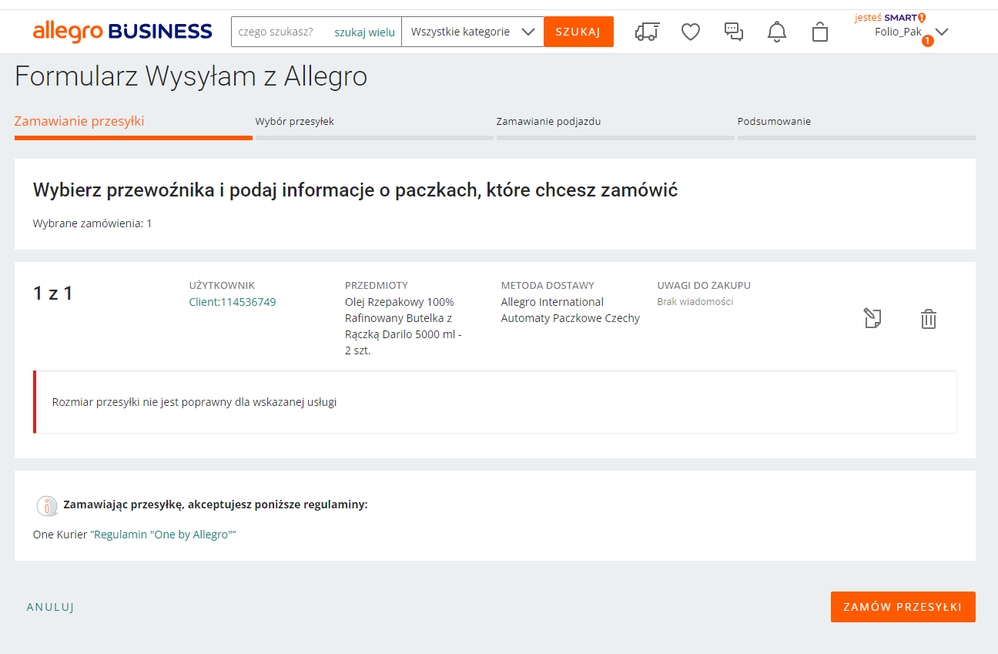Click the ZAMÓW PRZESYŁKI button
This screenshot has height=654, width=998.
[x=903, y=607]
